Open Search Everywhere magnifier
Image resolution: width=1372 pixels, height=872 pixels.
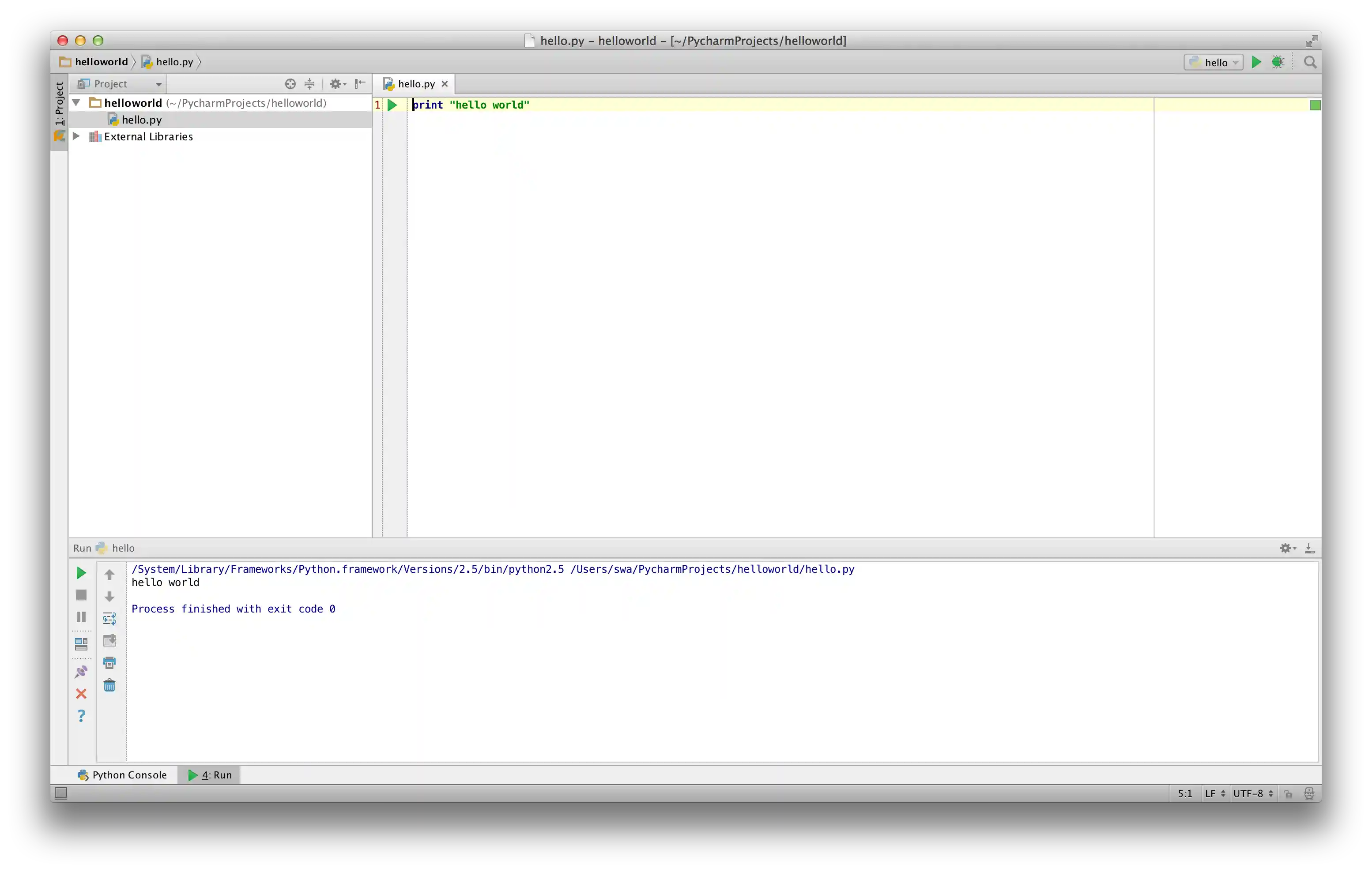click(1310, 62)
